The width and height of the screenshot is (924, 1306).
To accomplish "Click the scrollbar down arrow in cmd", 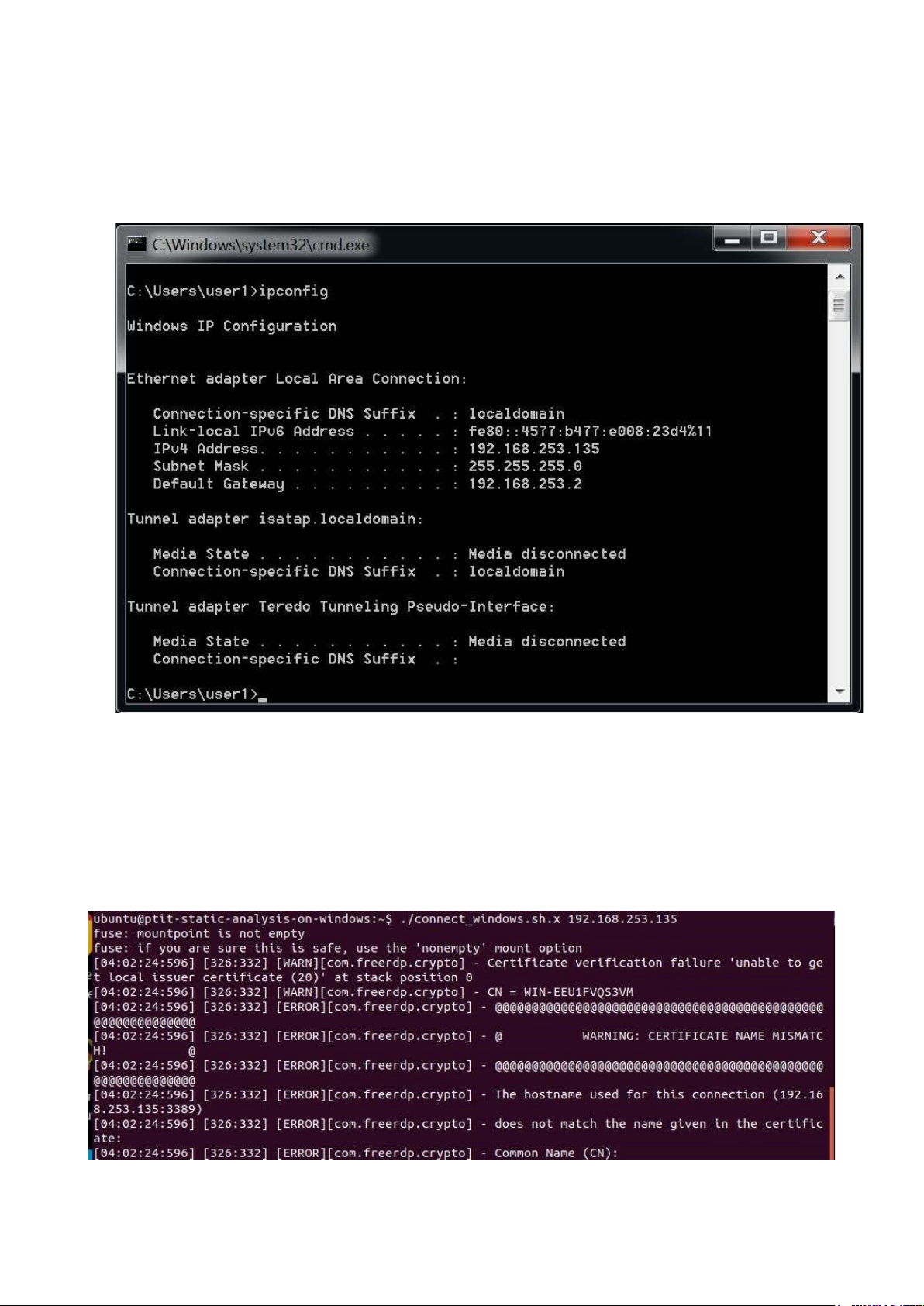I will pyautogui.click(x=840, y=691).
